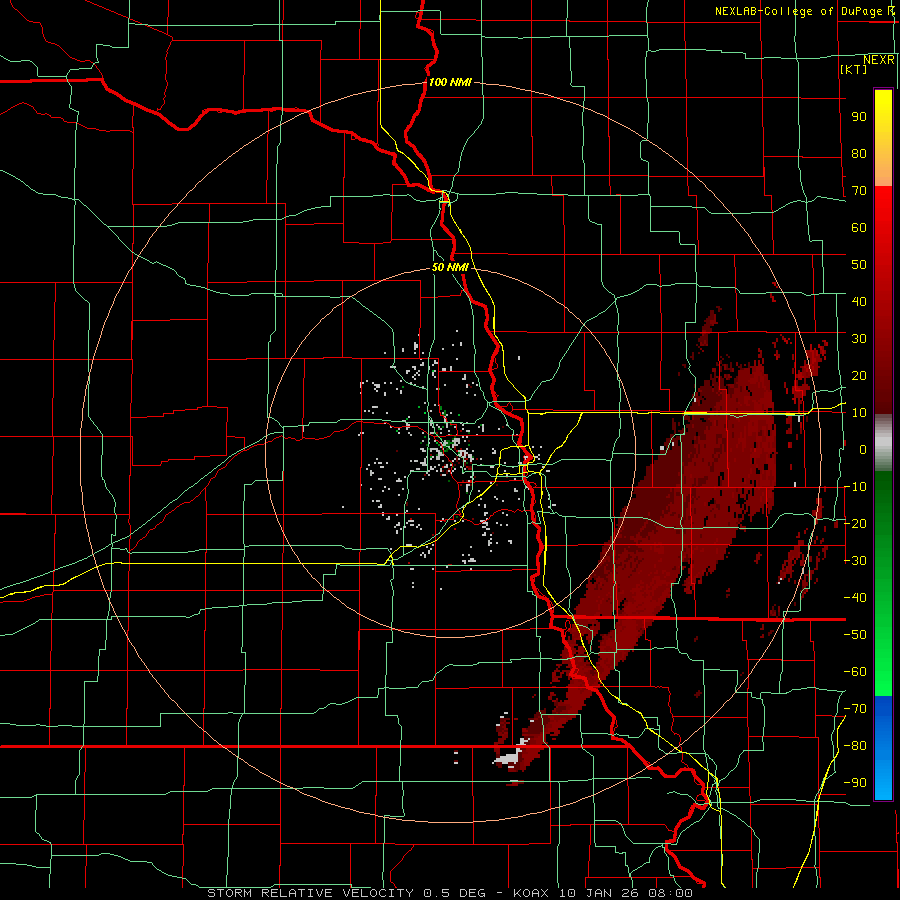Image resolution: width=900 pixels, height=900 pixels.
Task: Click the blue bottom segment of color bar
Action: tap(883, 748)
